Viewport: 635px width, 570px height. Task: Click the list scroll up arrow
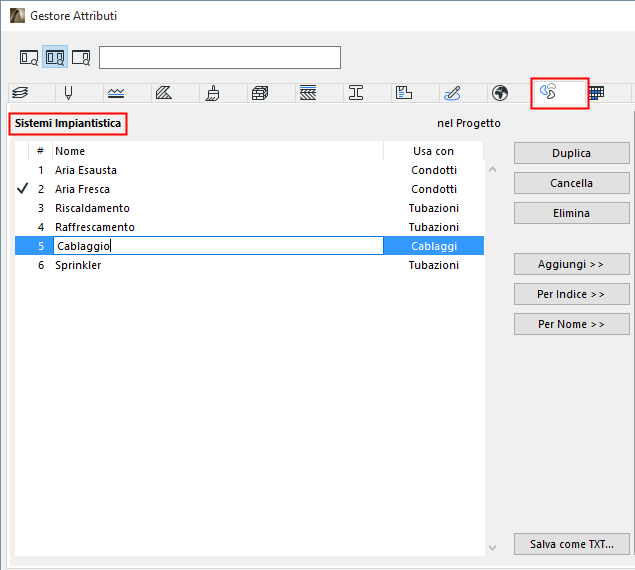[492, 169]
